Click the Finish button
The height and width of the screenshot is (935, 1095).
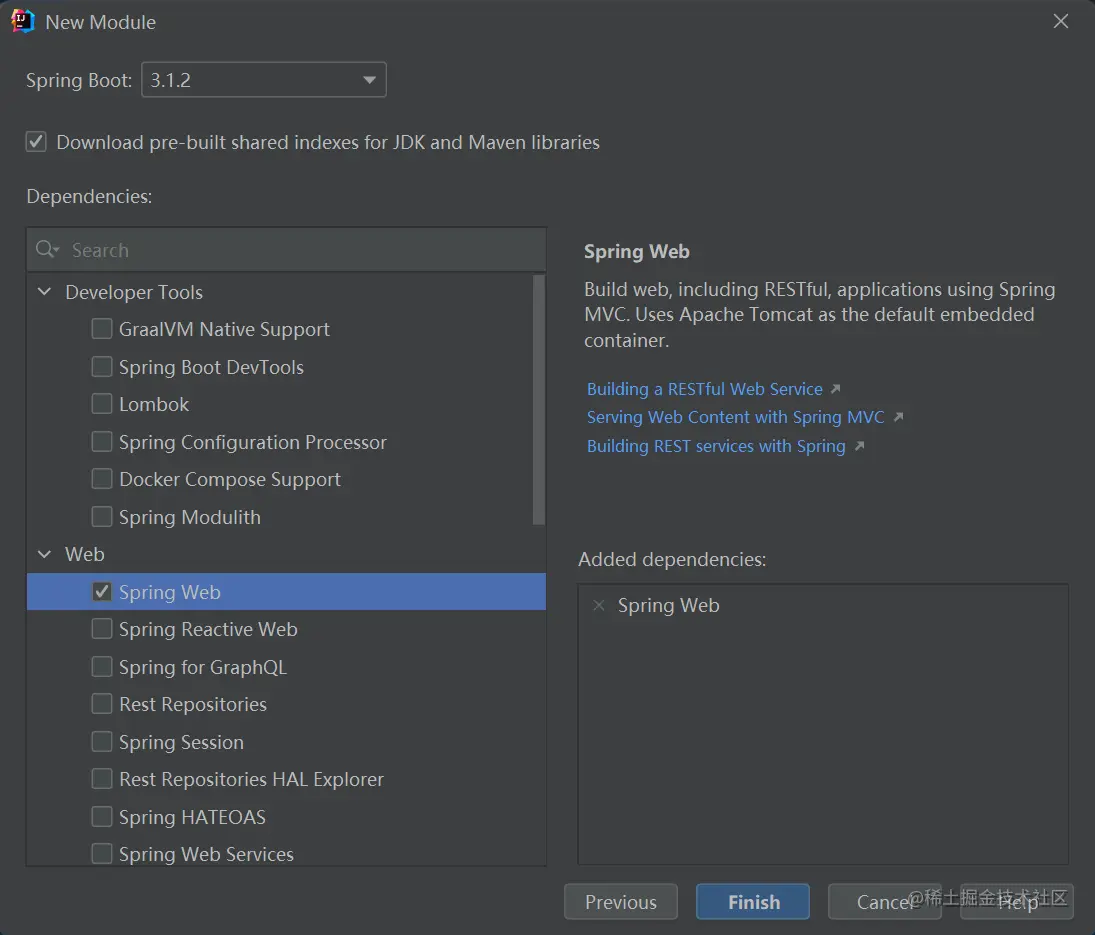pos(753,901)
